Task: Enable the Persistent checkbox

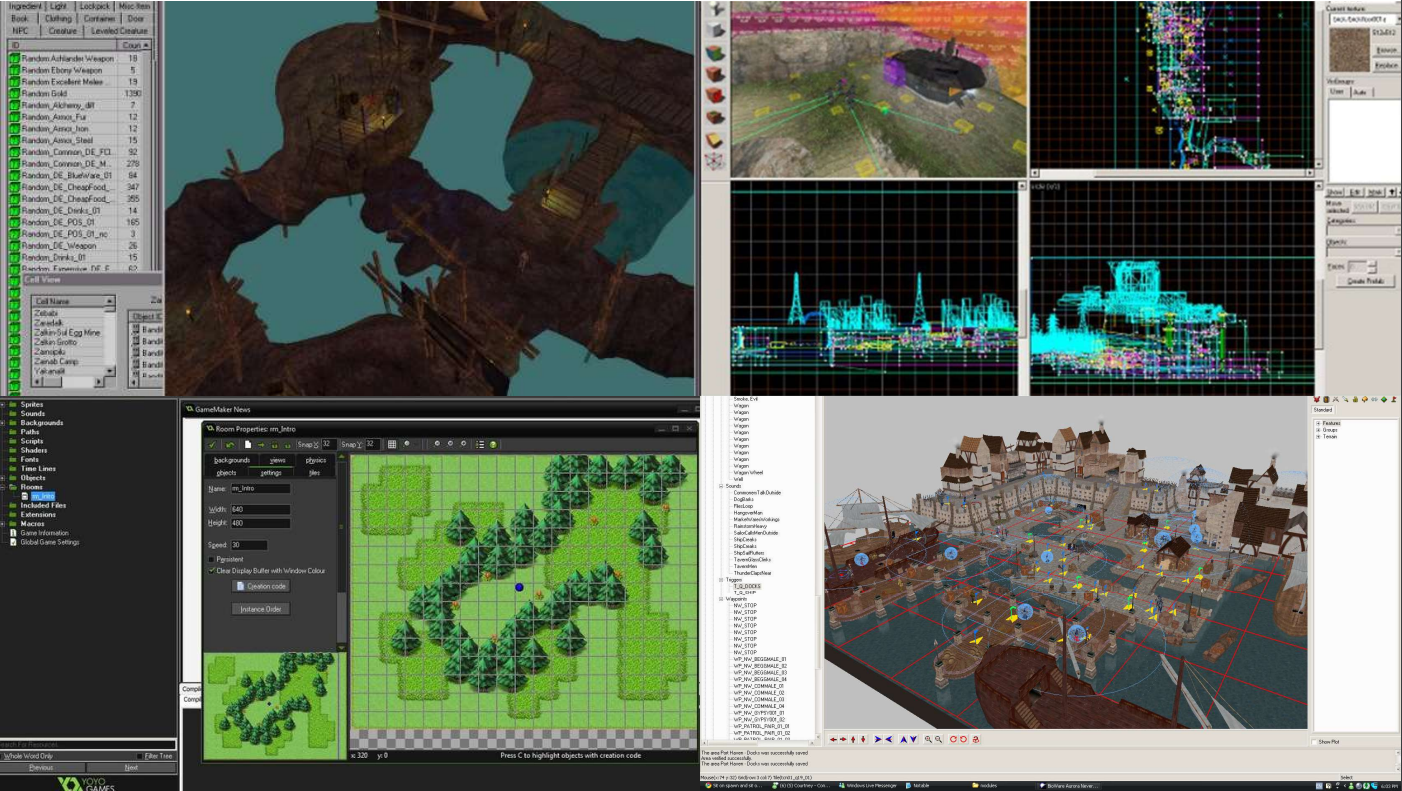Action: 211,559
